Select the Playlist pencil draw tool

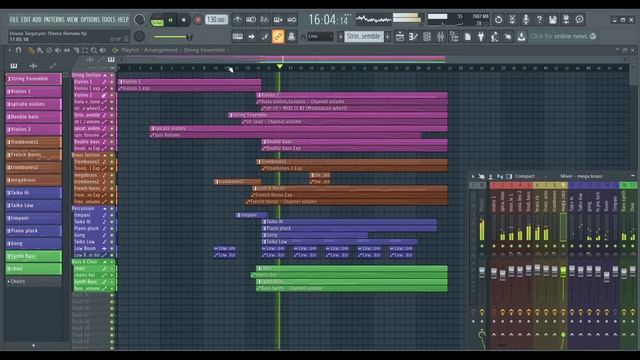click(x=31, y=50)
